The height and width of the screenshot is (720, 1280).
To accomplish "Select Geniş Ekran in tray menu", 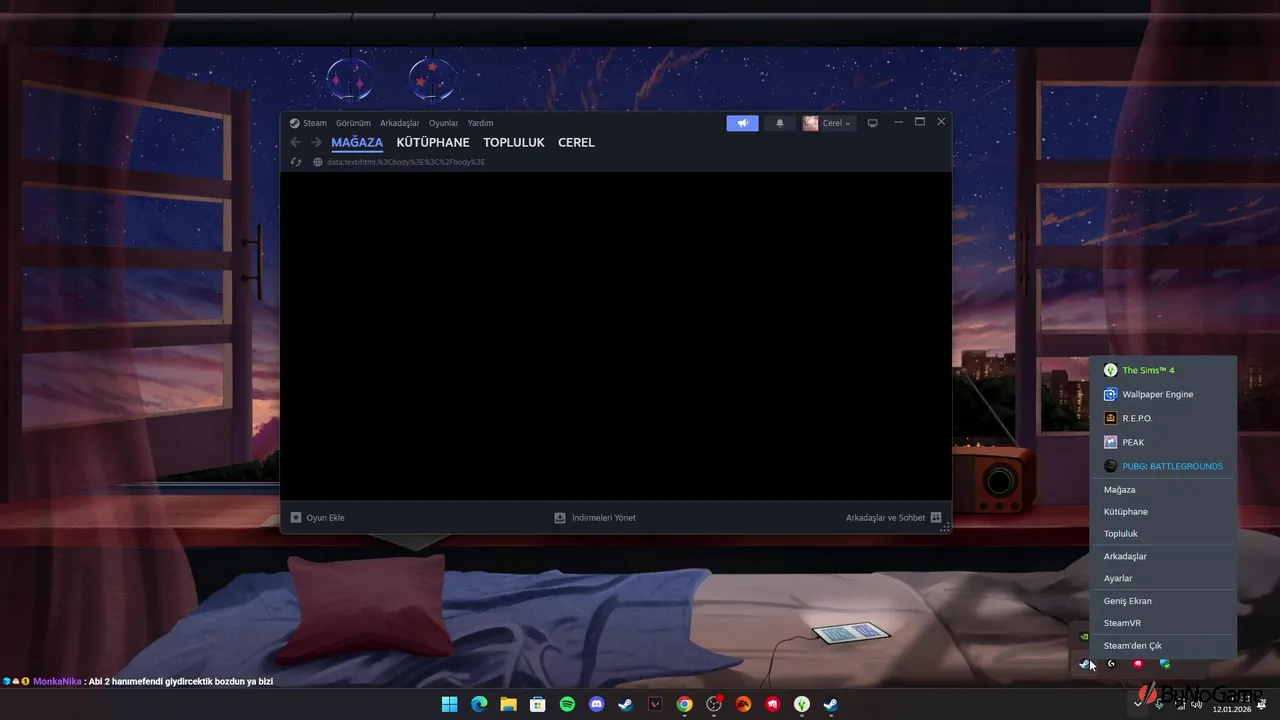I will 1163,601.
